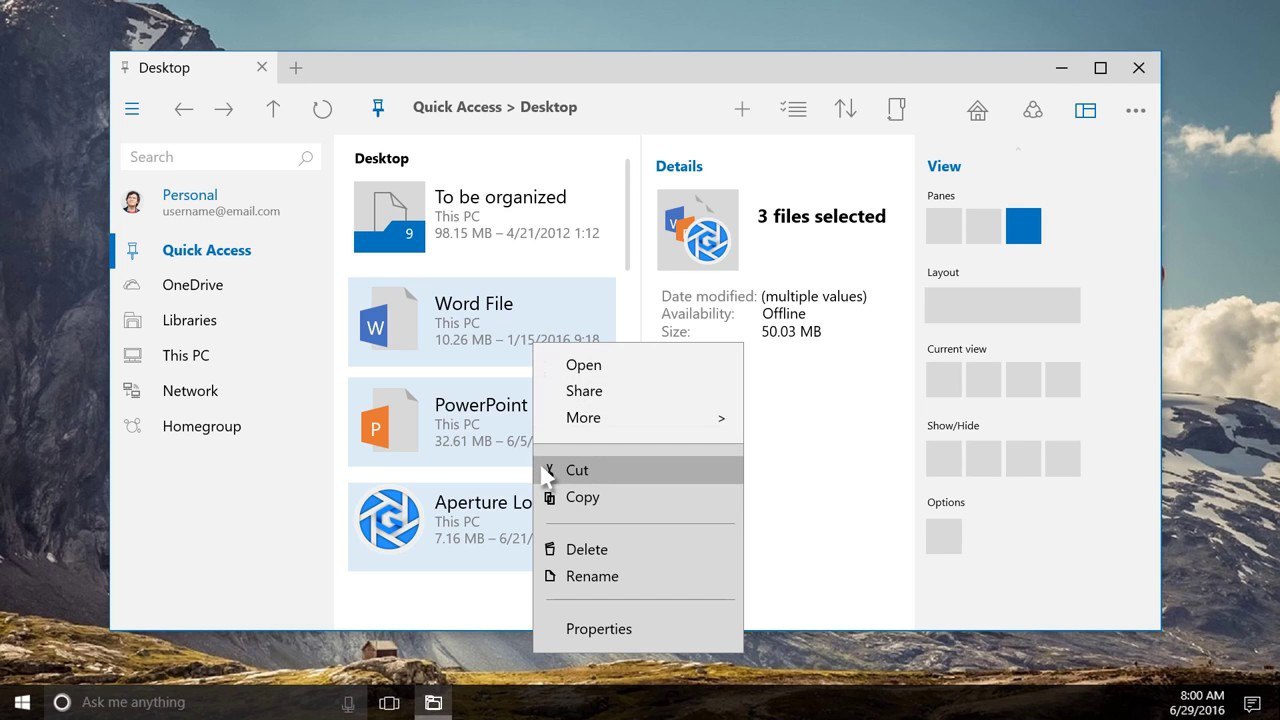1280x720 pixels.
Task: Select the PowerPoint file item
Action: coord(440,422)
